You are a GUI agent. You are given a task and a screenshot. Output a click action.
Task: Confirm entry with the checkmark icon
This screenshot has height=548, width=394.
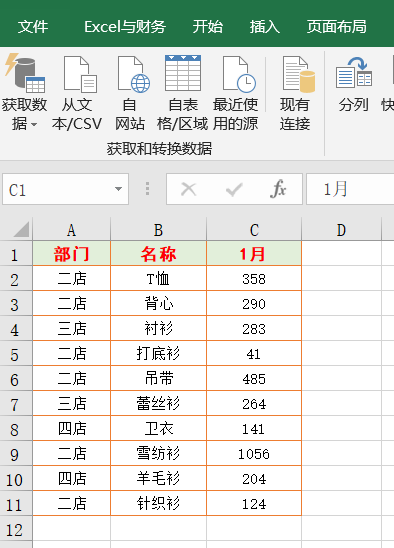coord(234,189)
